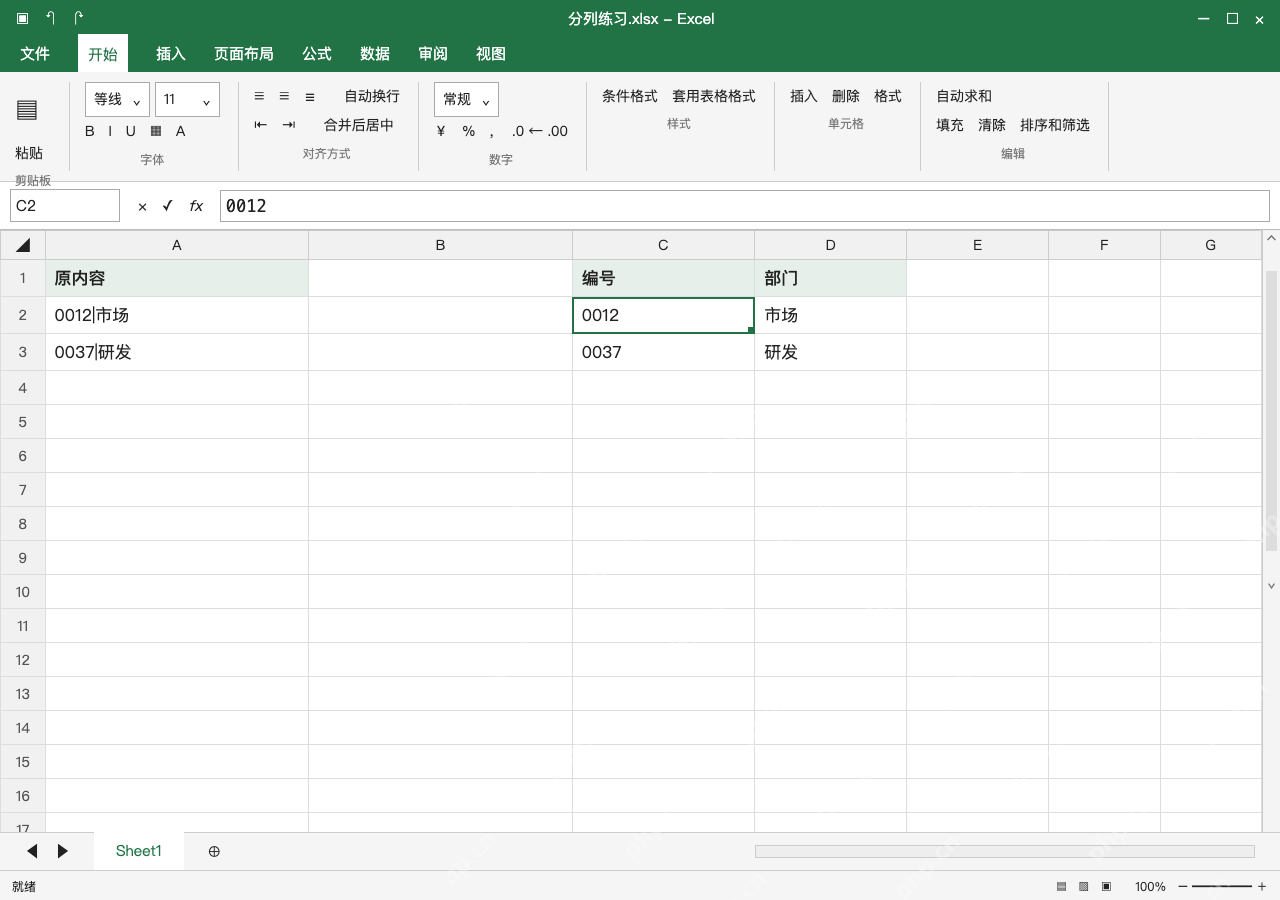Open the cell borders grid icon
Screen dimensions: 1280x900
(x=156, y=131)
